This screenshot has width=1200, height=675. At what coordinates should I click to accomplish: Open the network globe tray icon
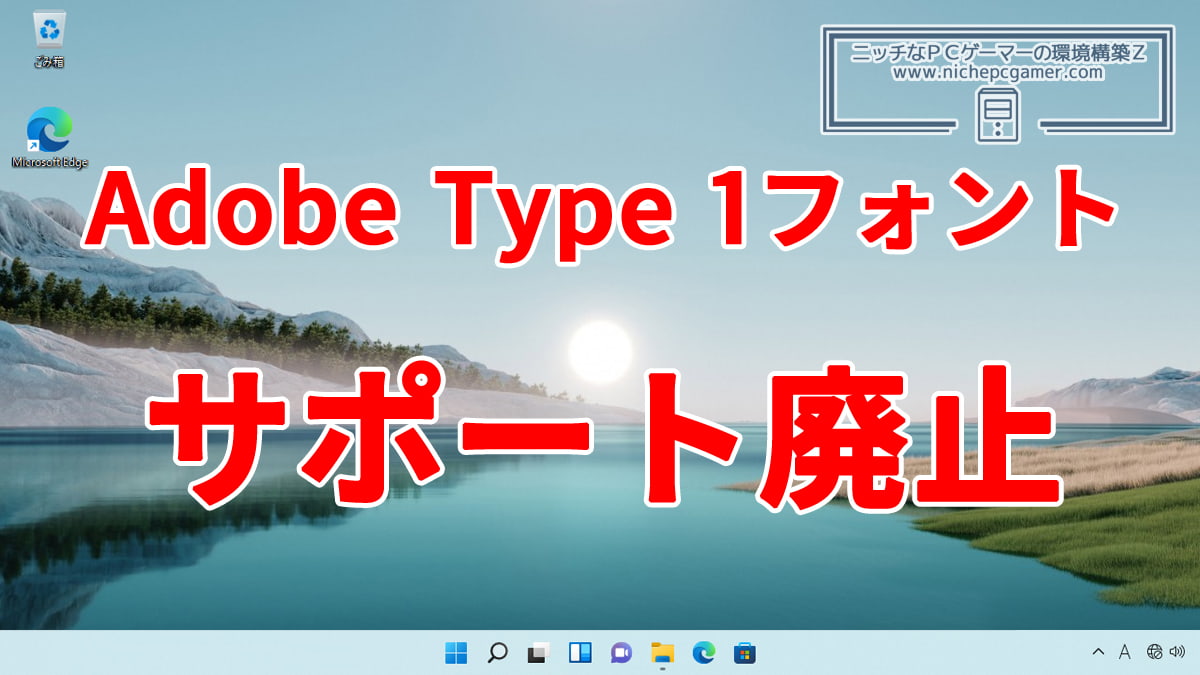[x=1155, y=653]
